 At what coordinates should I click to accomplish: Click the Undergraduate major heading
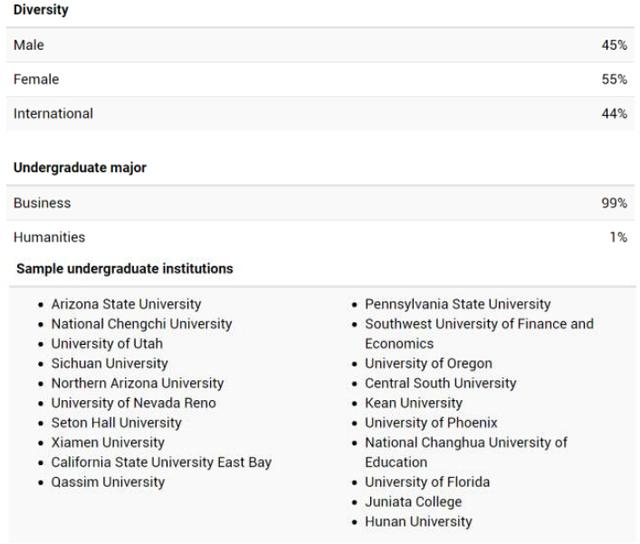(x=80, y=168)
